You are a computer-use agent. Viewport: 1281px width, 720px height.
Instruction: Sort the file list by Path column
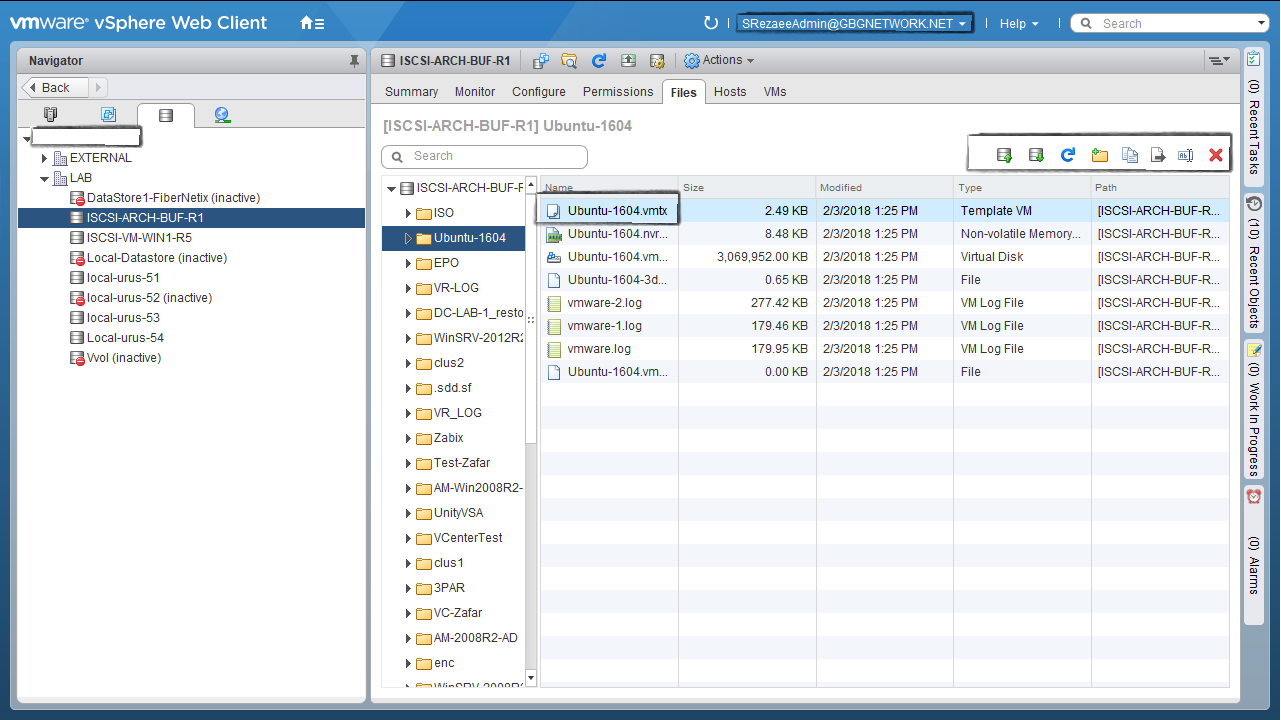point(1161,187)
